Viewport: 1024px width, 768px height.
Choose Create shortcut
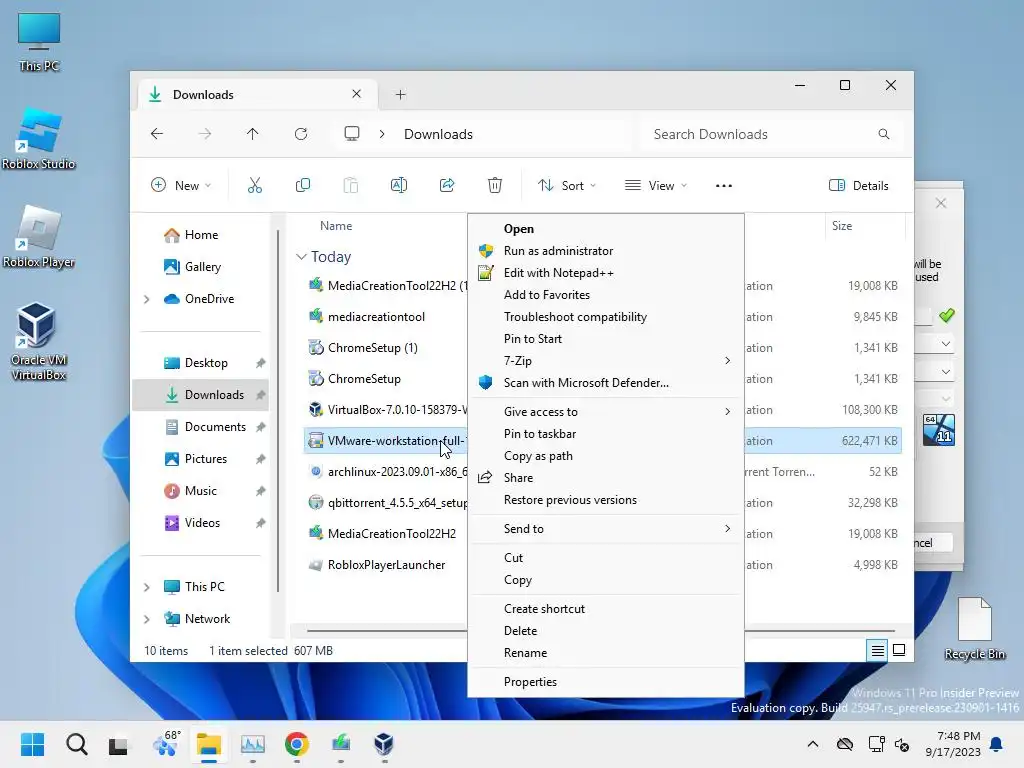click(606, 609)
